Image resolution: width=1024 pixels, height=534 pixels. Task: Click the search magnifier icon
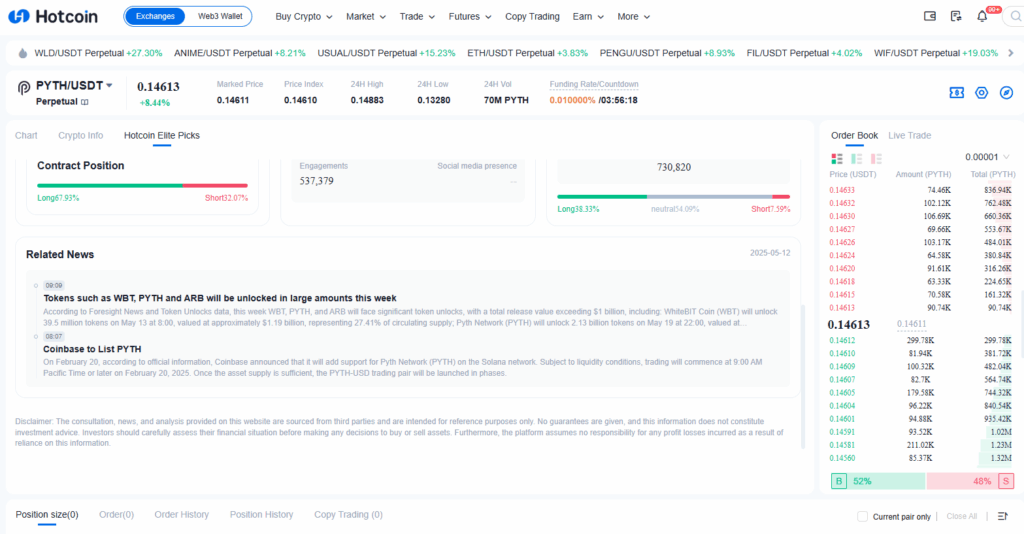pyautogui.click(x=1016, y=16)
